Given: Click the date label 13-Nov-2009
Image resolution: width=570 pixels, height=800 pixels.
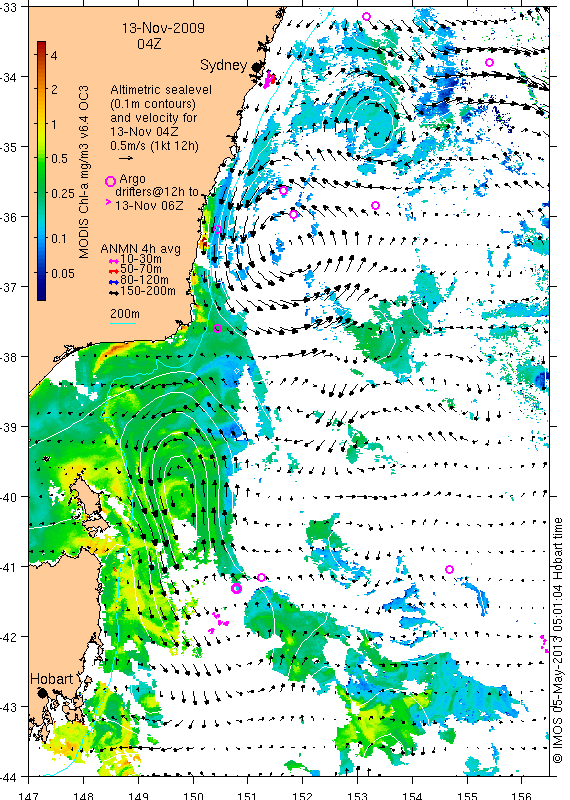Looking at the screenshot, I should [x=163, y=28].
